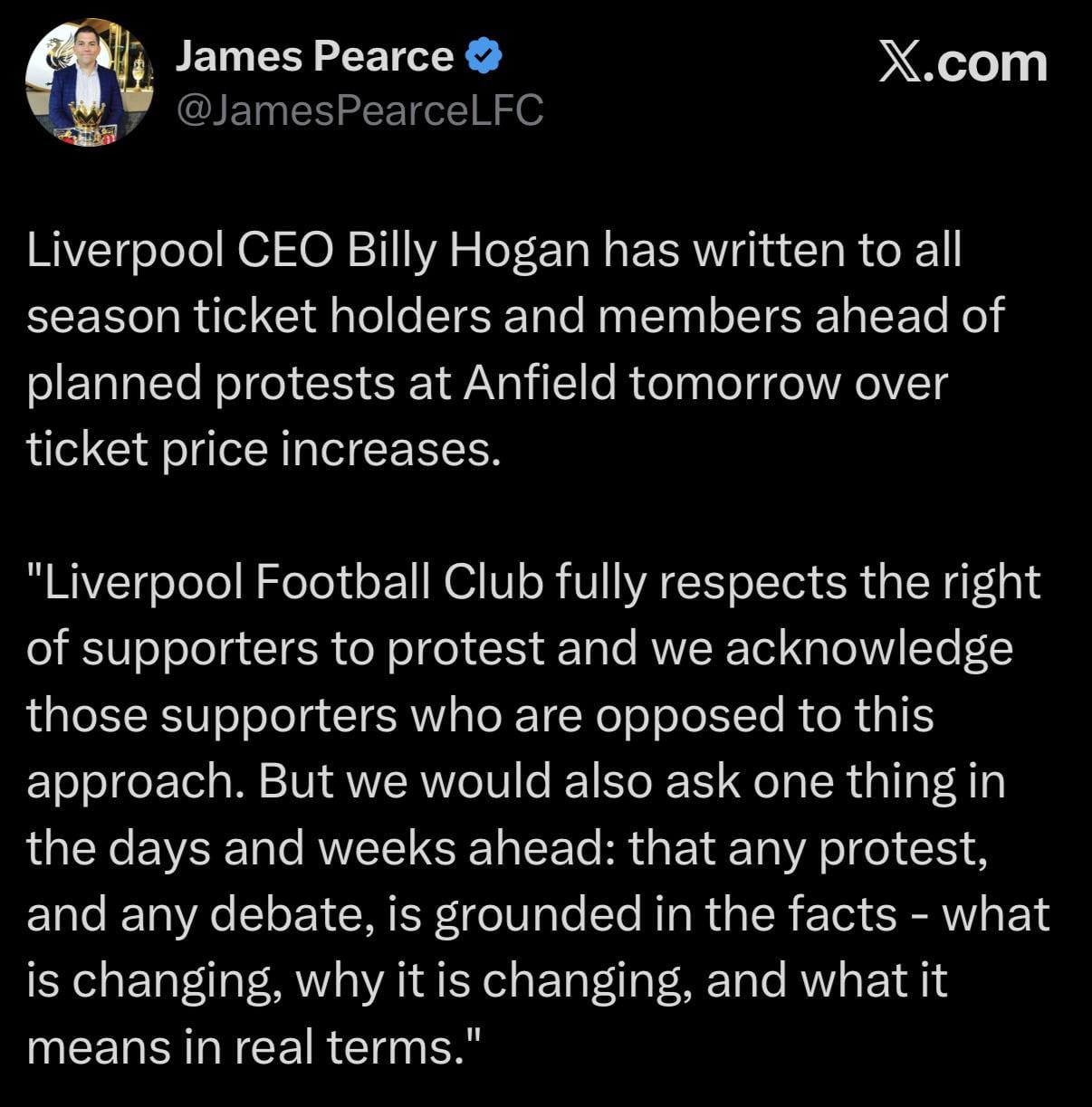Click the word "approach." in the quote

point(135,782)
